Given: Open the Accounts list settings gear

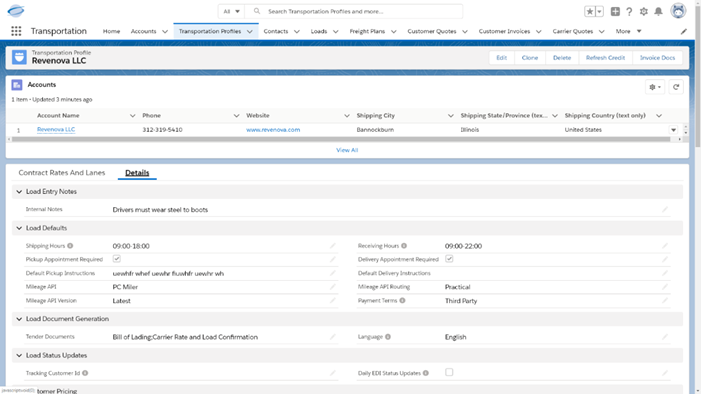Looking at the screenshot, I should [655, 87].
